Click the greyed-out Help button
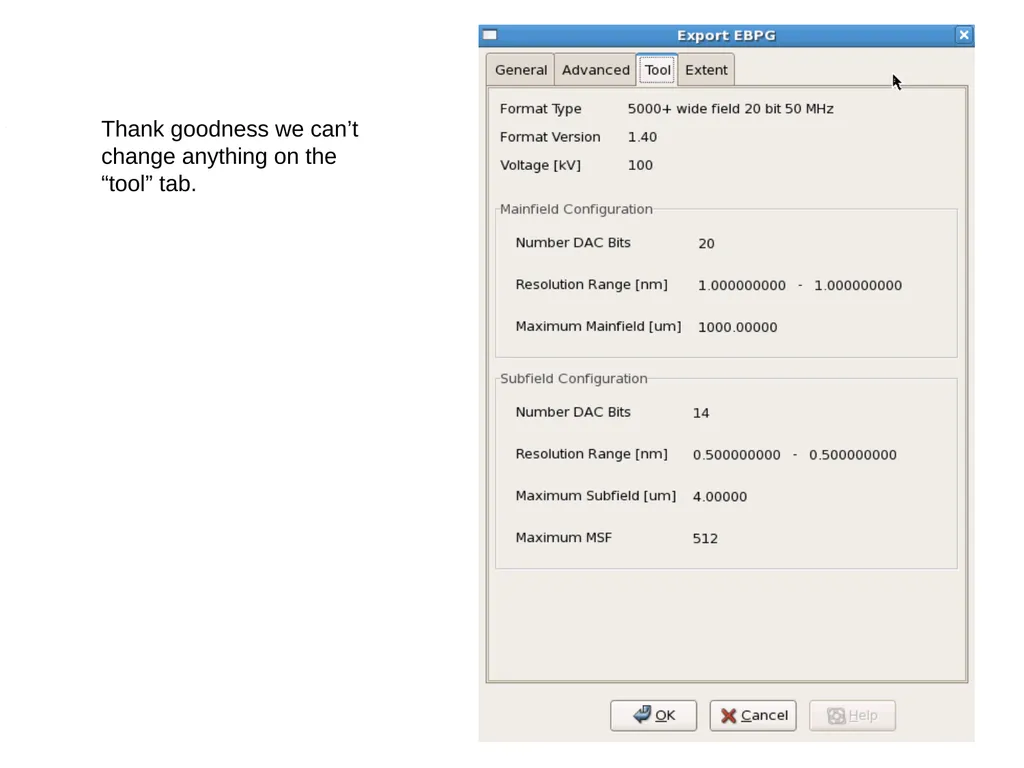 point(852,715)
